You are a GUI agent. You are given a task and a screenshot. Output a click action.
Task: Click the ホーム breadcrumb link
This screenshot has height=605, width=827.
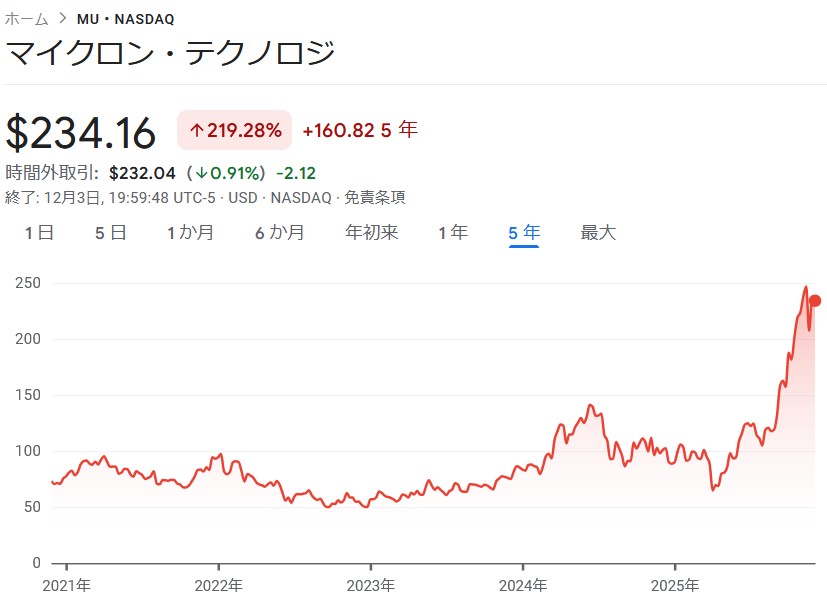27,18
